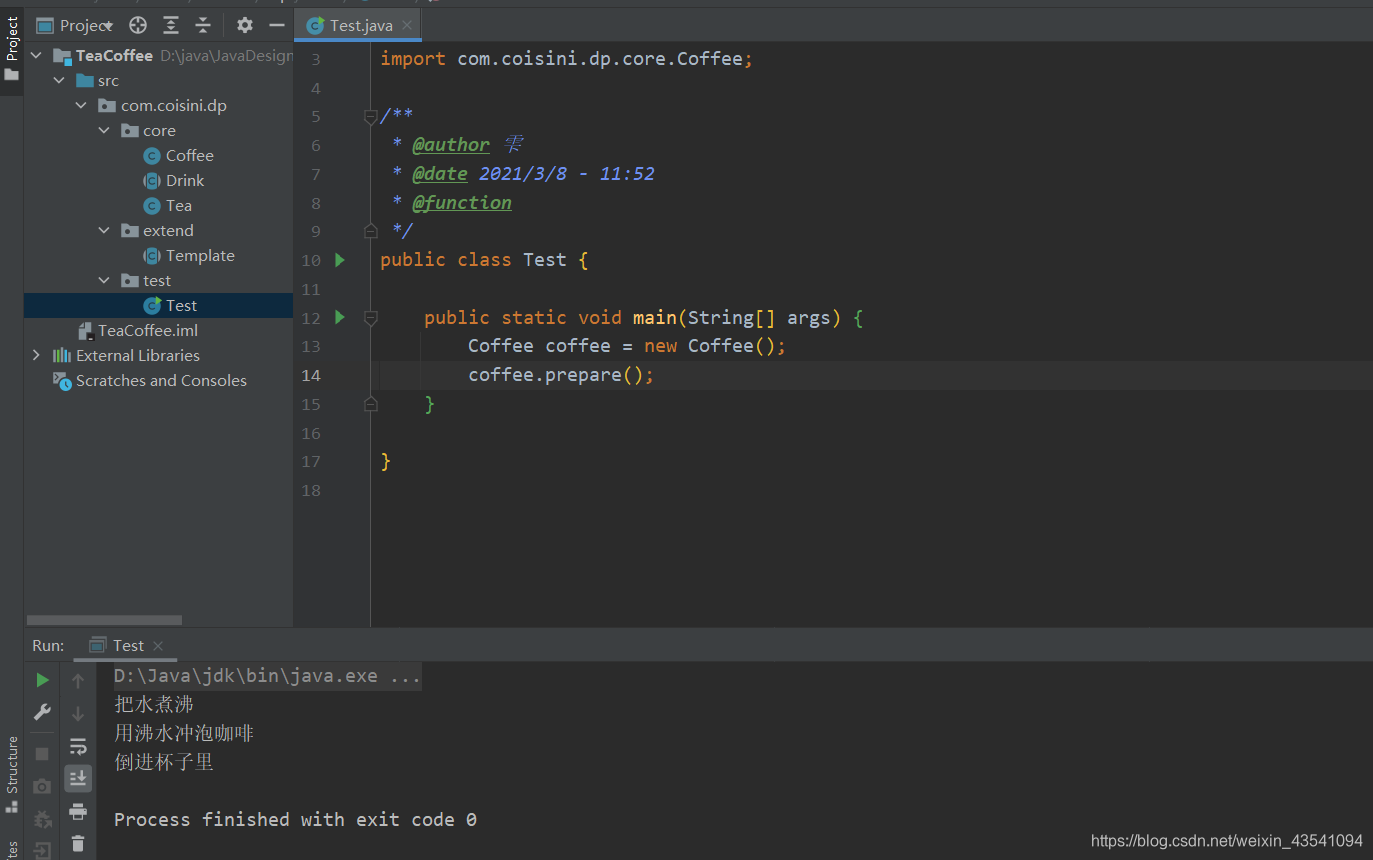The height and width of the screenshot is (860, 1373).
Task: Click 'new Coffee()' on line 13
Action: (x=710, y=346)
